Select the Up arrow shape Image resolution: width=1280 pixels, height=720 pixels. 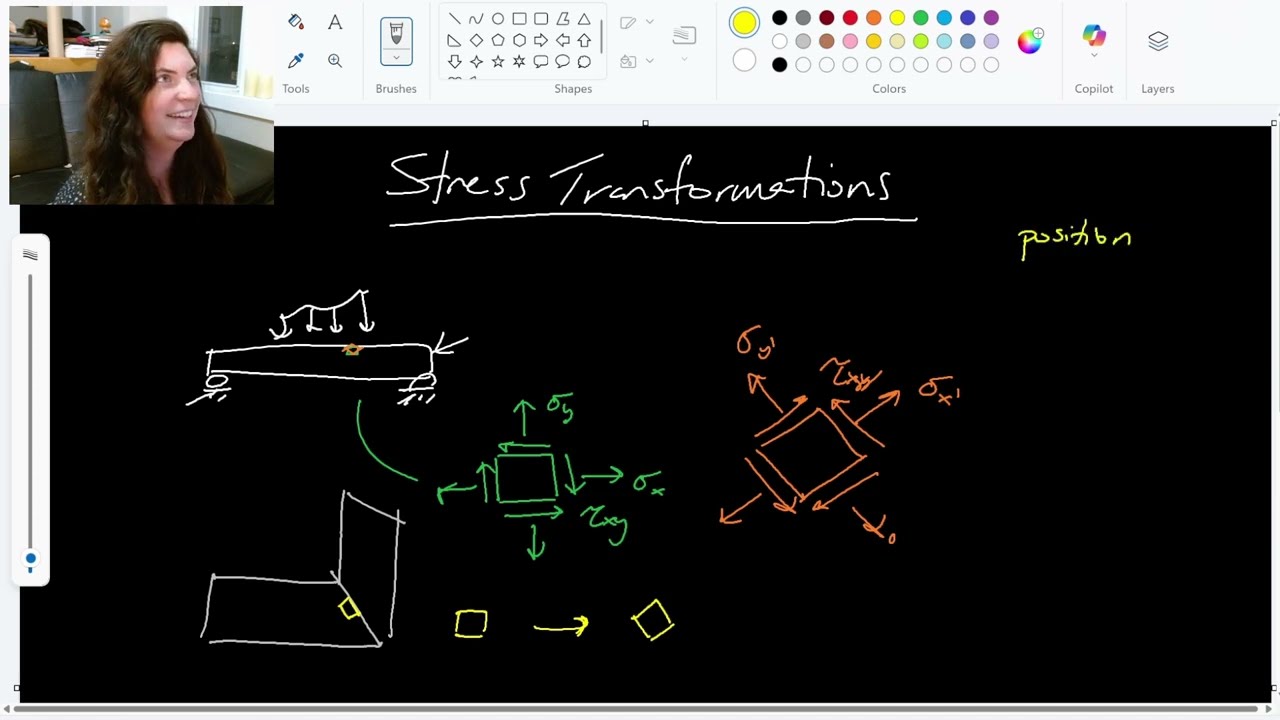(x=584, y=40)
